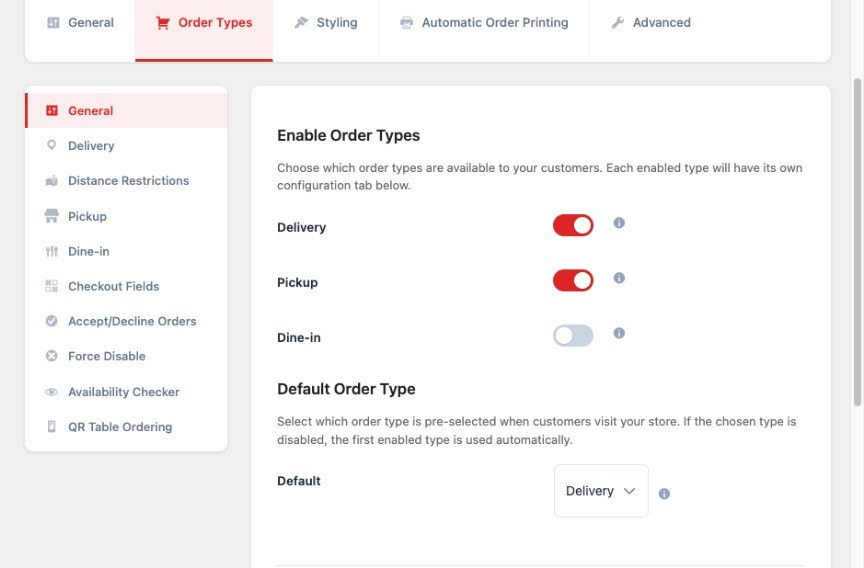Click the Availability Checker eye icon

pos(51,392)
